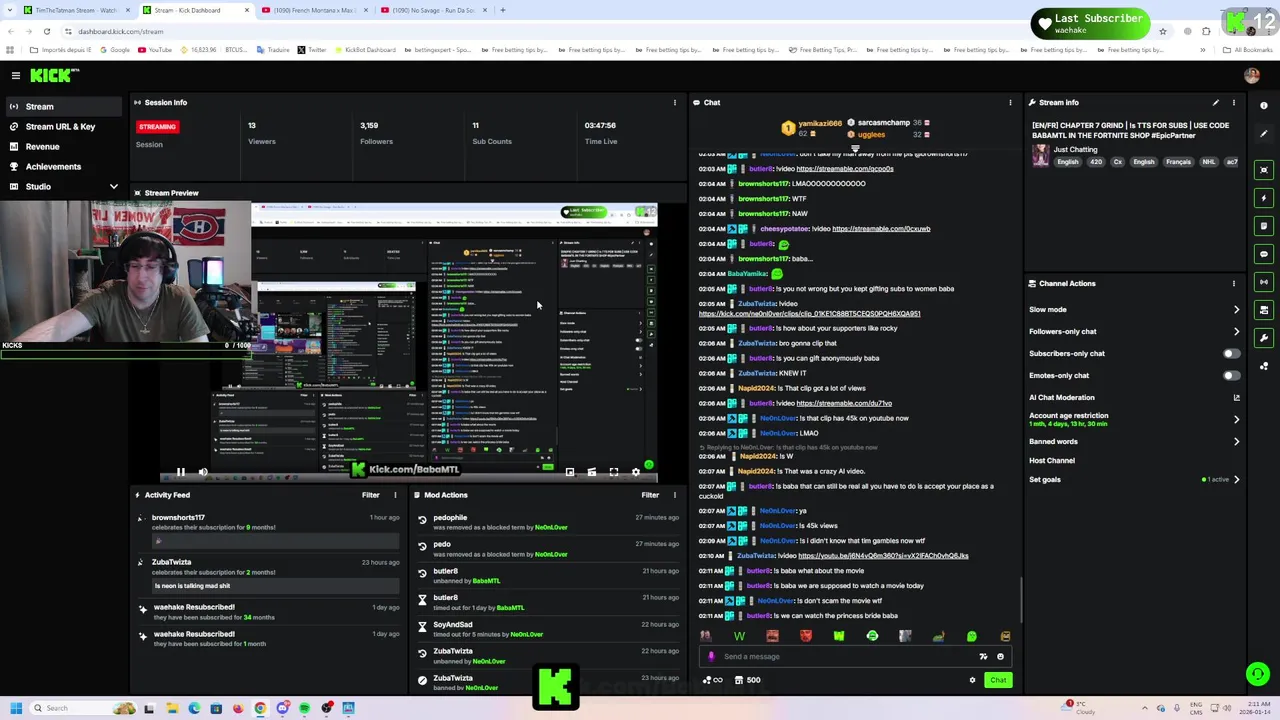Image resolution: width=1280 pixels, height=720 pixels.
Task: Open Host Channel action
Action: point(1052,461)
